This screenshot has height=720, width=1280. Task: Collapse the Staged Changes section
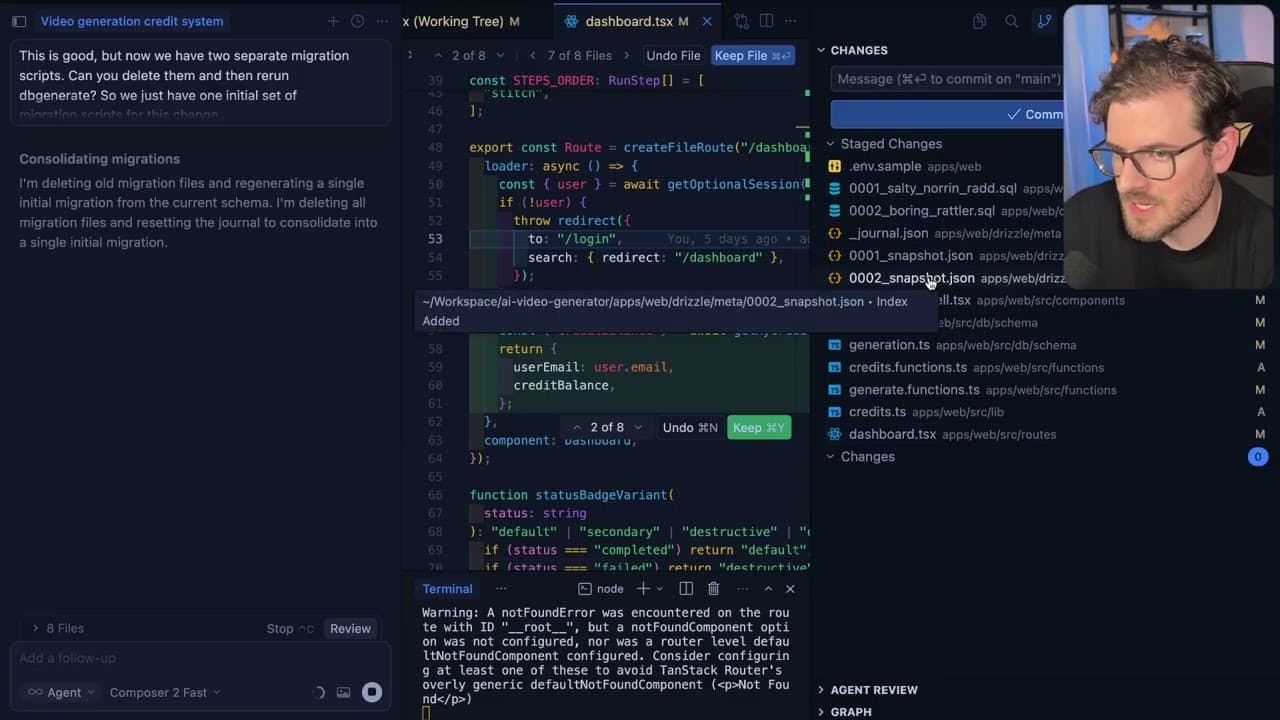(830, 144)
